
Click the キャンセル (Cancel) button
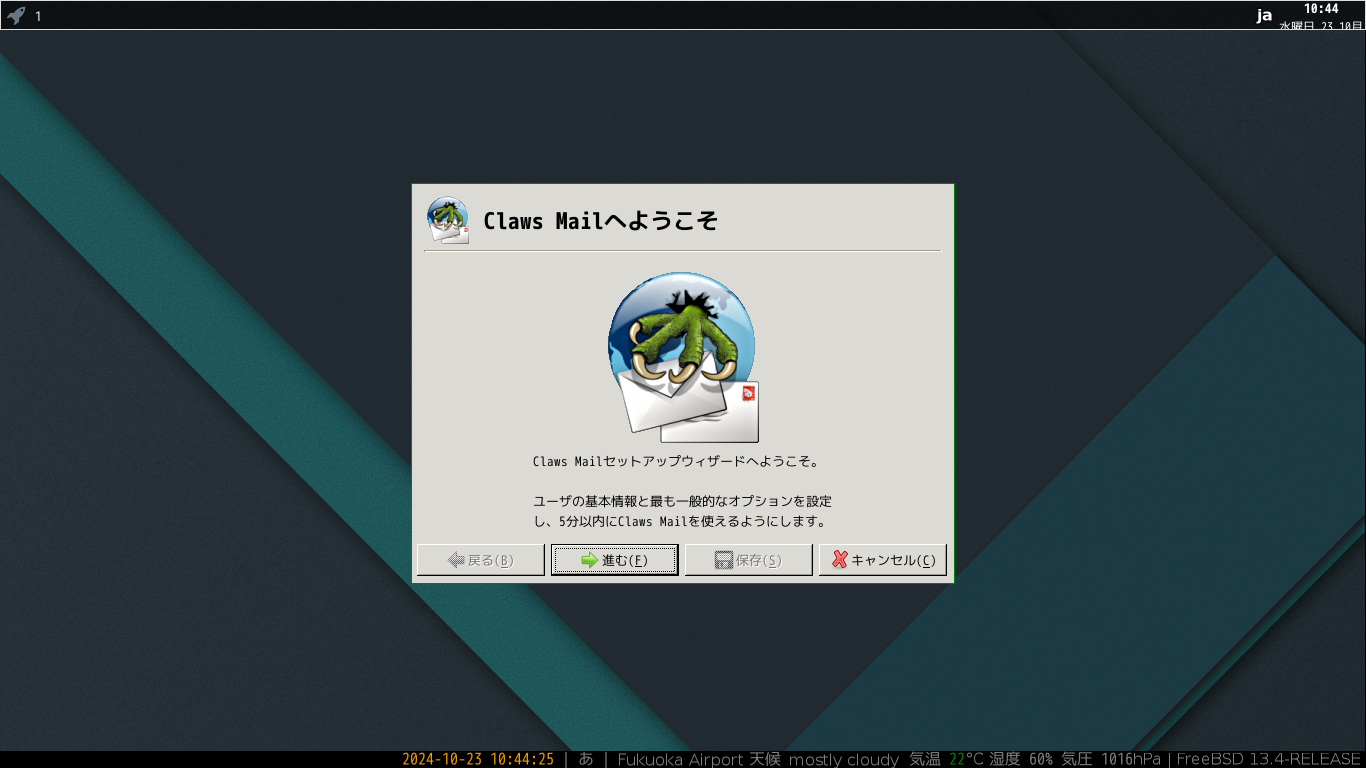(x=882, y=560)
